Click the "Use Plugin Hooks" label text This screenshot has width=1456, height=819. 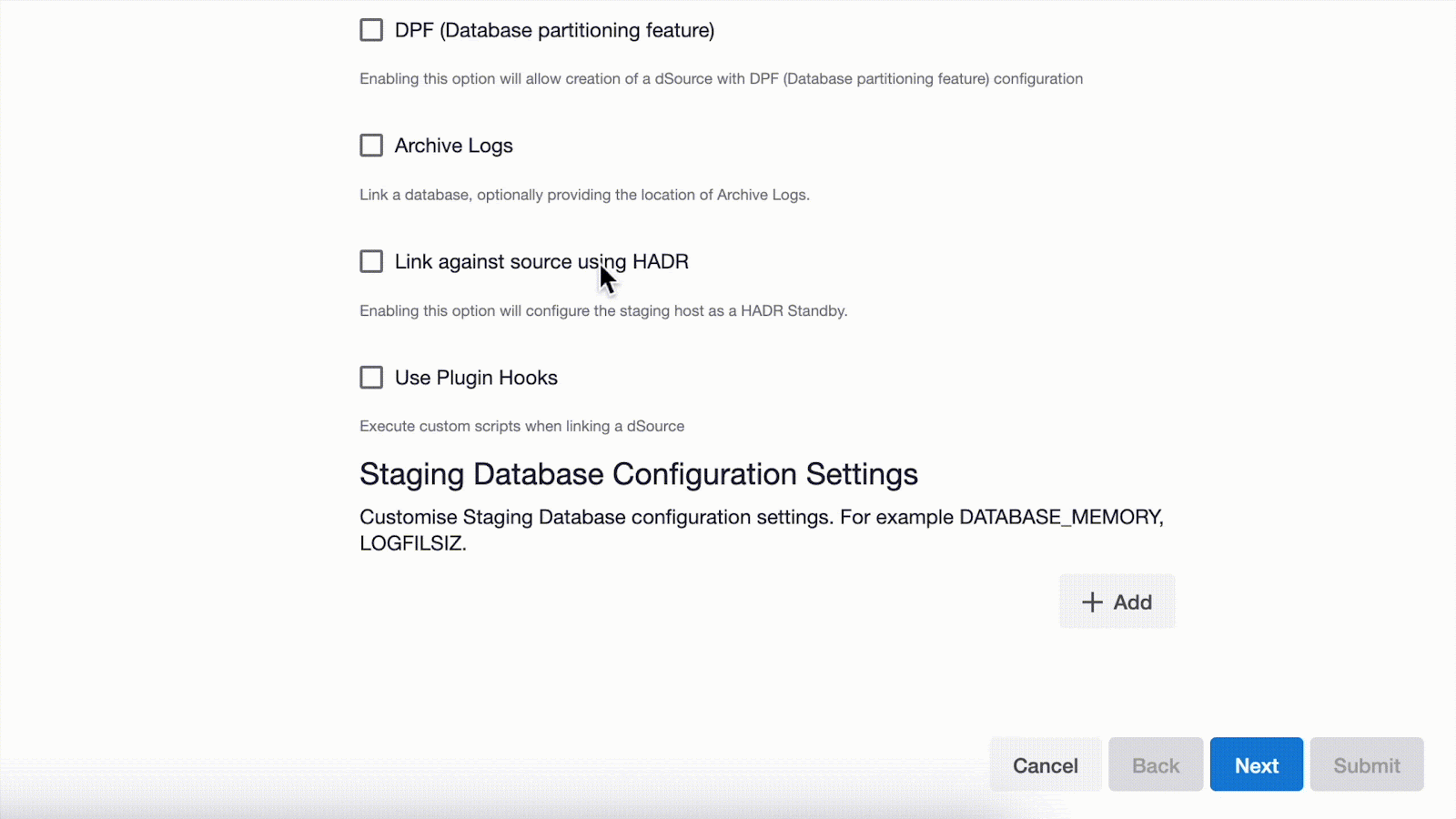476,378
